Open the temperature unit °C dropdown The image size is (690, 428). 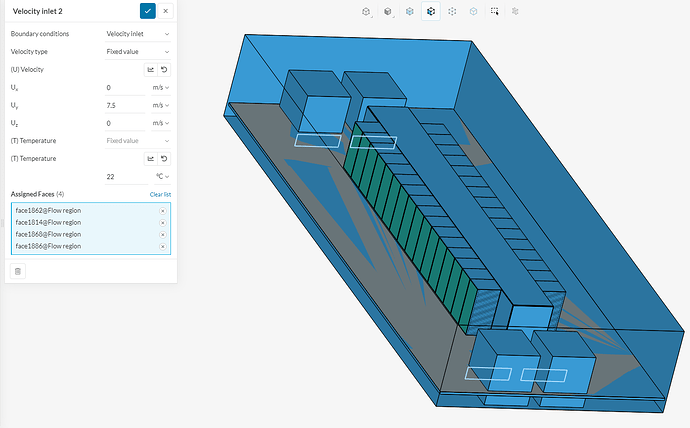pos(161,176)
